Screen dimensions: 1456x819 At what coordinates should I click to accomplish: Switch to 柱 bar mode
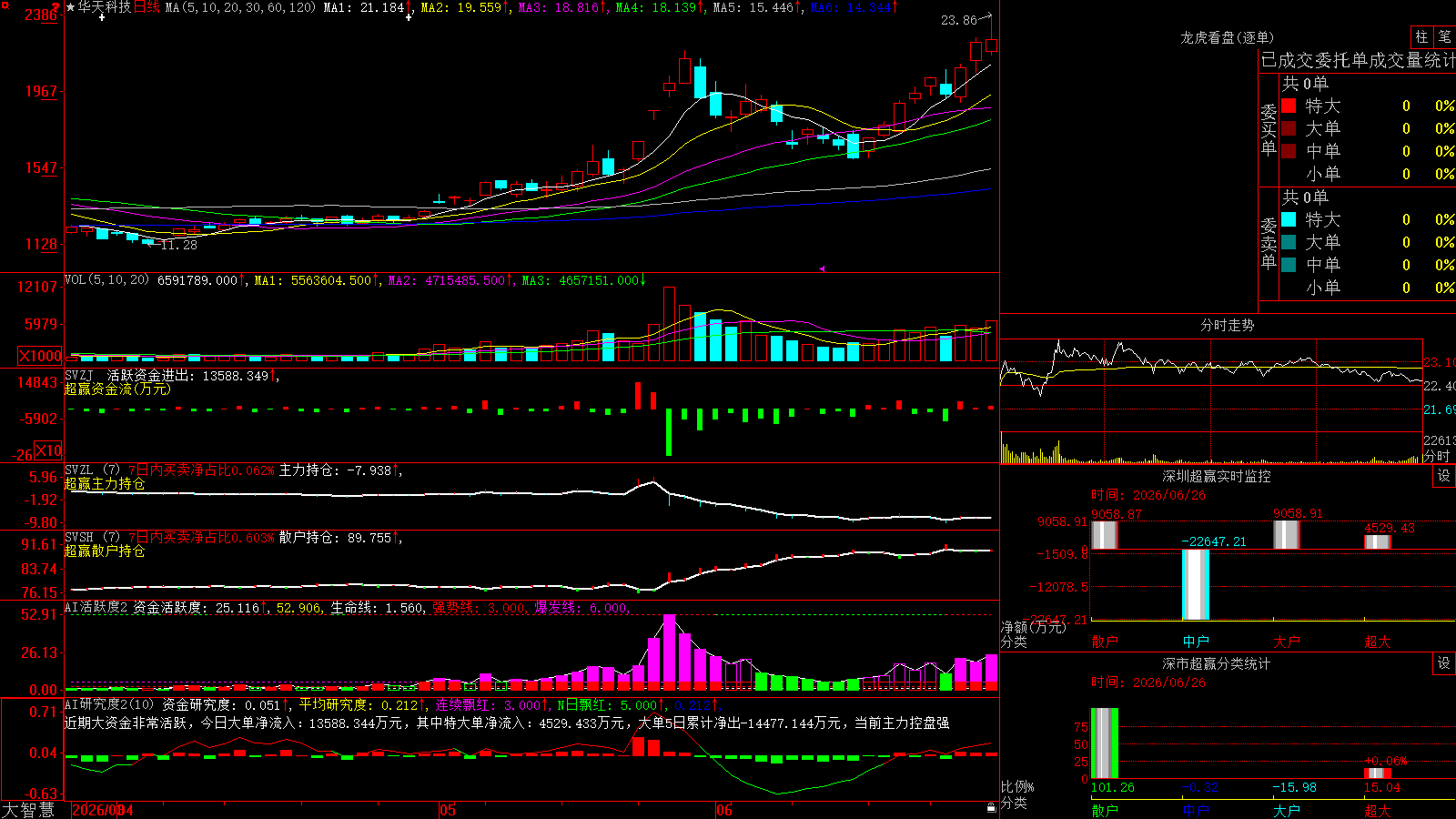pos(1421,37)
